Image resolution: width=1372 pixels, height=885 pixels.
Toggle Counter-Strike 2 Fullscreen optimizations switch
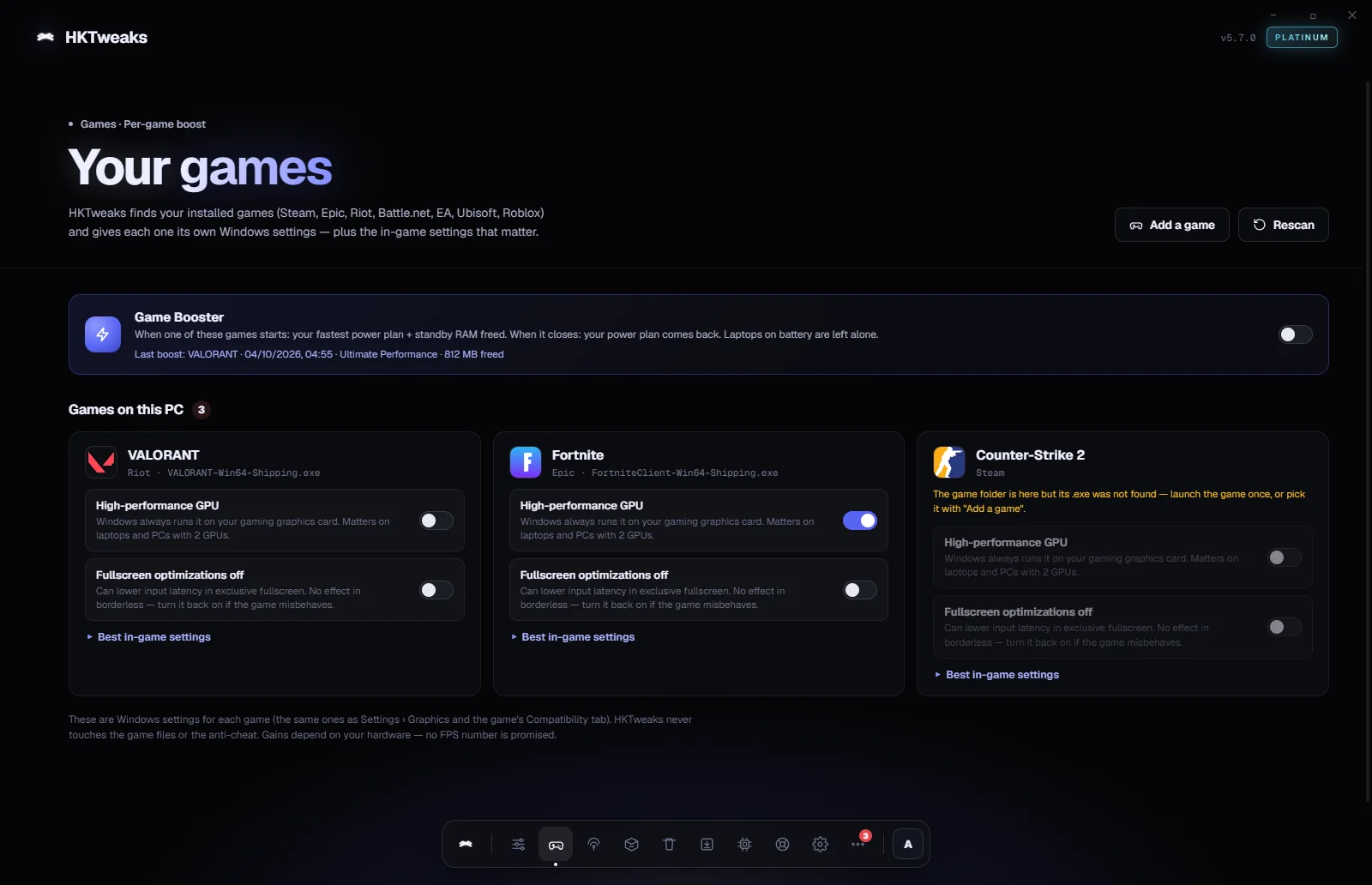(x=1285, y=627)
